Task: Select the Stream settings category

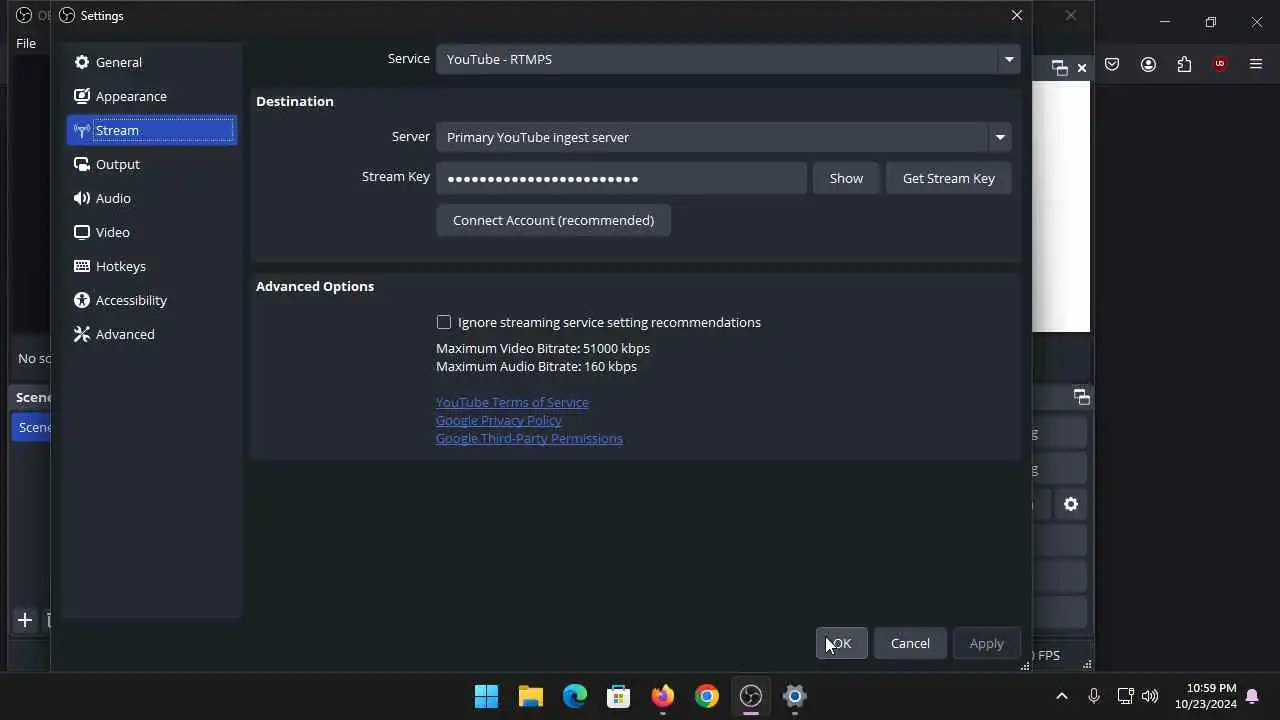Action: pyautogui.click(x=152, y=130)
